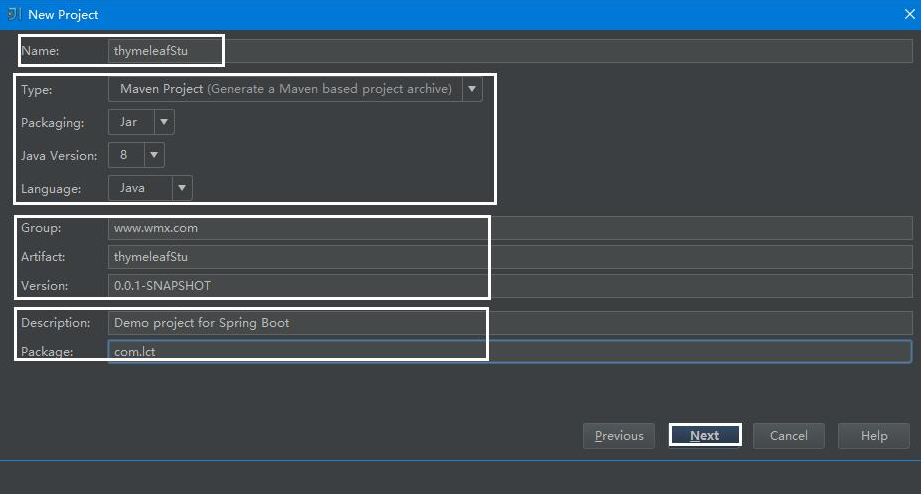The image size is (921, 494).
Task: Focus the Artifact field with thymeleafStu
Action: coord(510,257)
